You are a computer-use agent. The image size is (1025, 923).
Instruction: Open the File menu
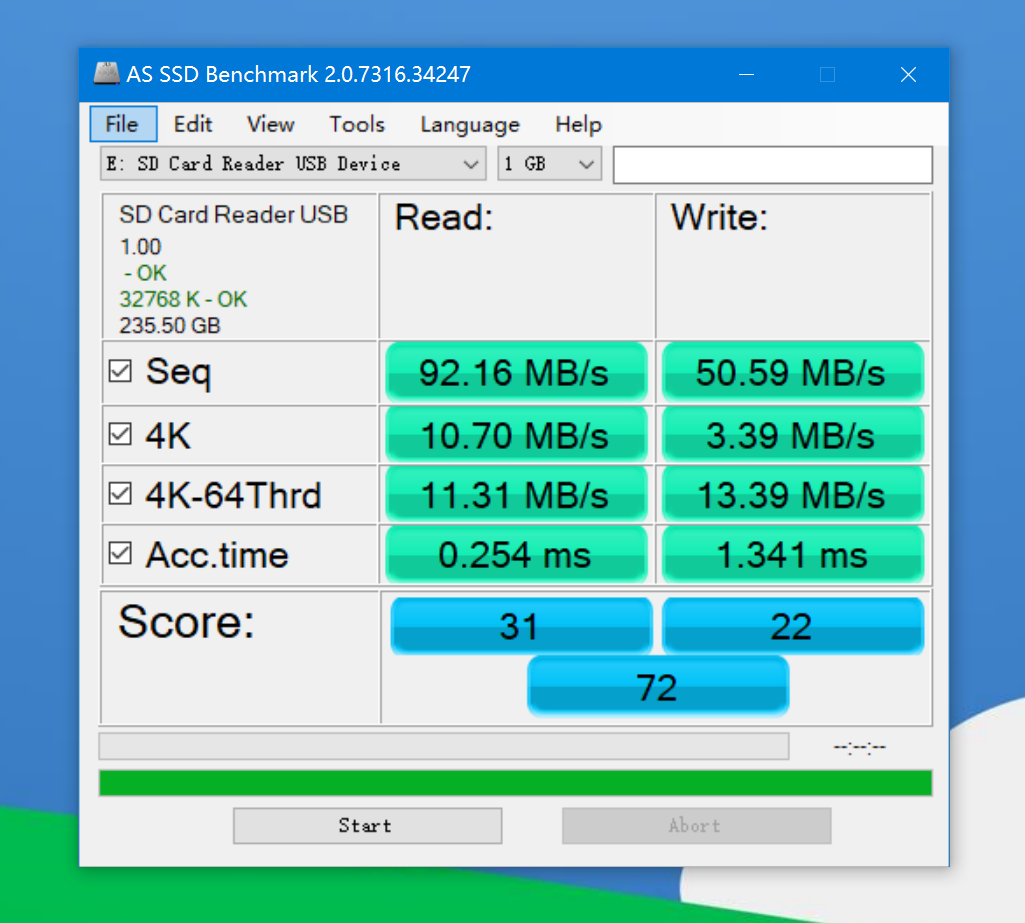(x=123, y=124)
